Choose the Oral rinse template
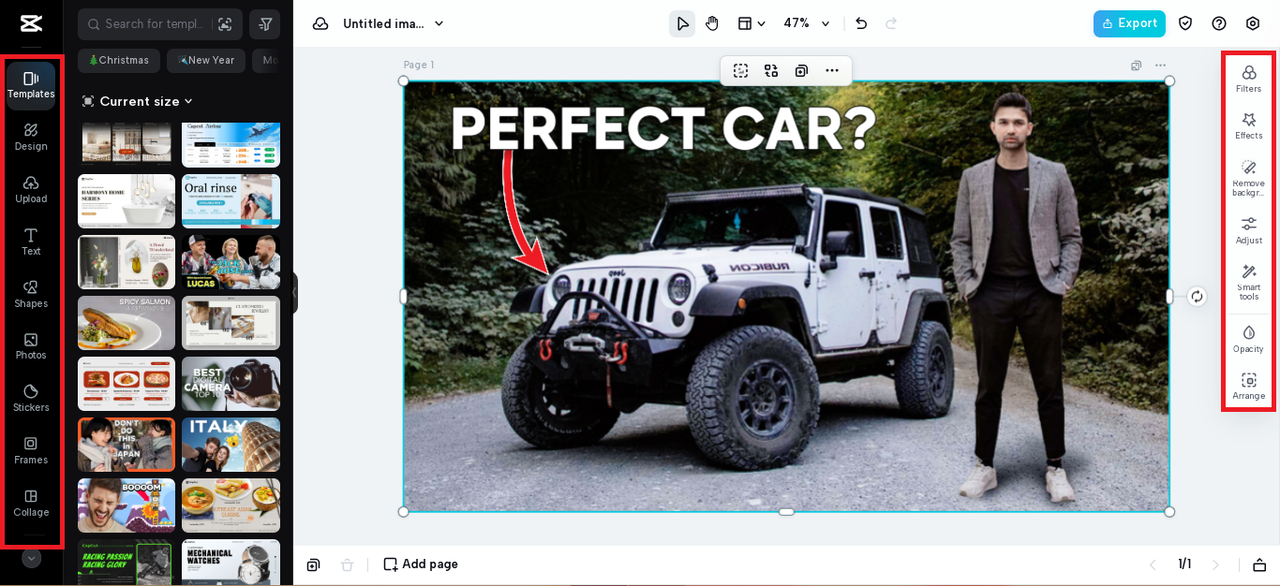1280x586 pixels. coord(231,200)
